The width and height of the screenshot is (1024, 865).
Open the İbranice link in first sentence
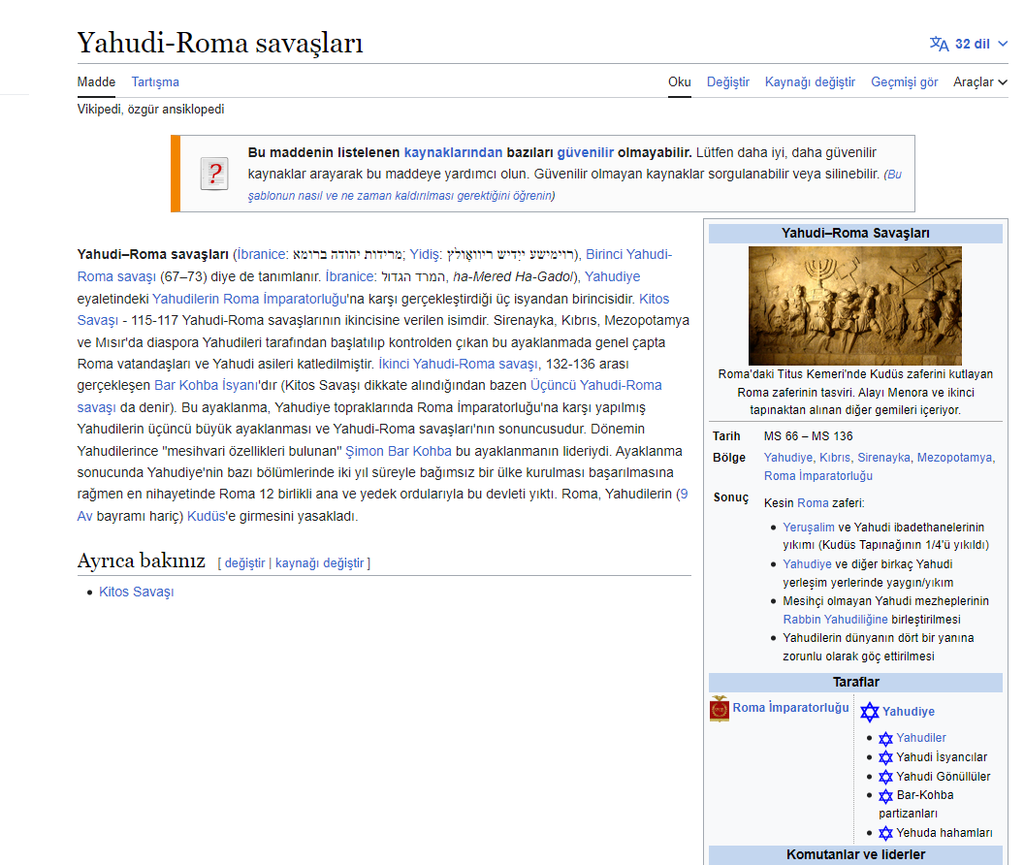(261, 254)
